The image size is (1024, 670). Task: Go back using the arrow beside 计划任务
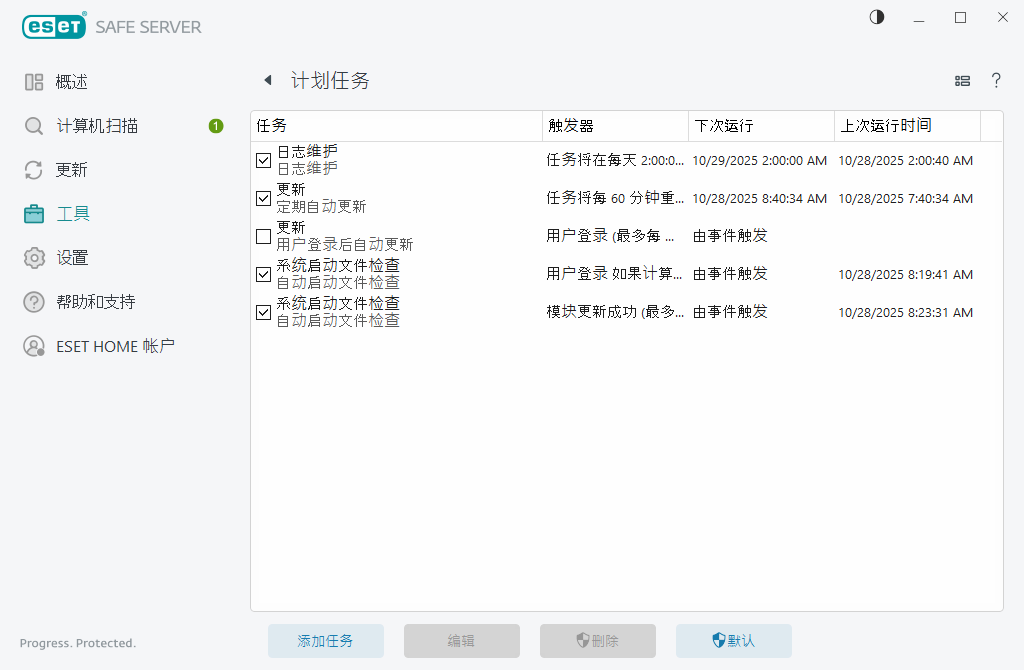(267, 81)
